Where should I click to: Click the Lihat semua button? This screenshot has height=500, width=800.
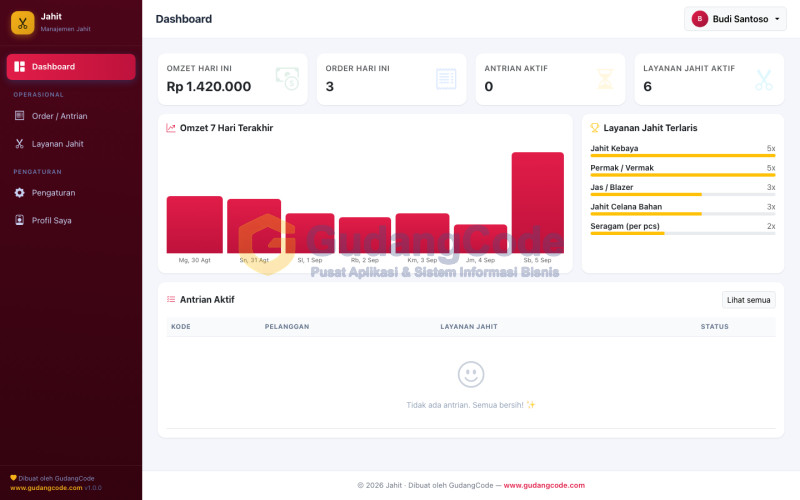point(748,300)
